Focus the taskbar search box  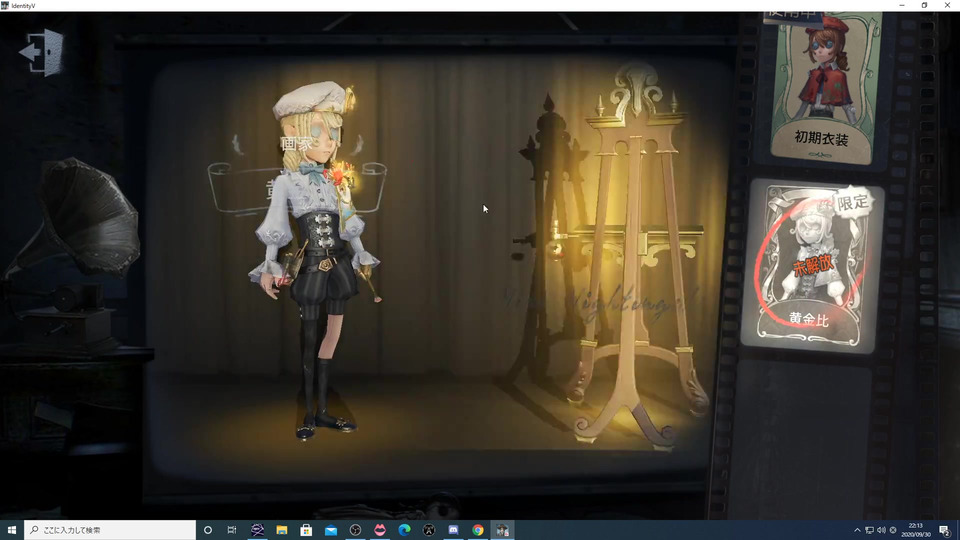tap(110, 530)
